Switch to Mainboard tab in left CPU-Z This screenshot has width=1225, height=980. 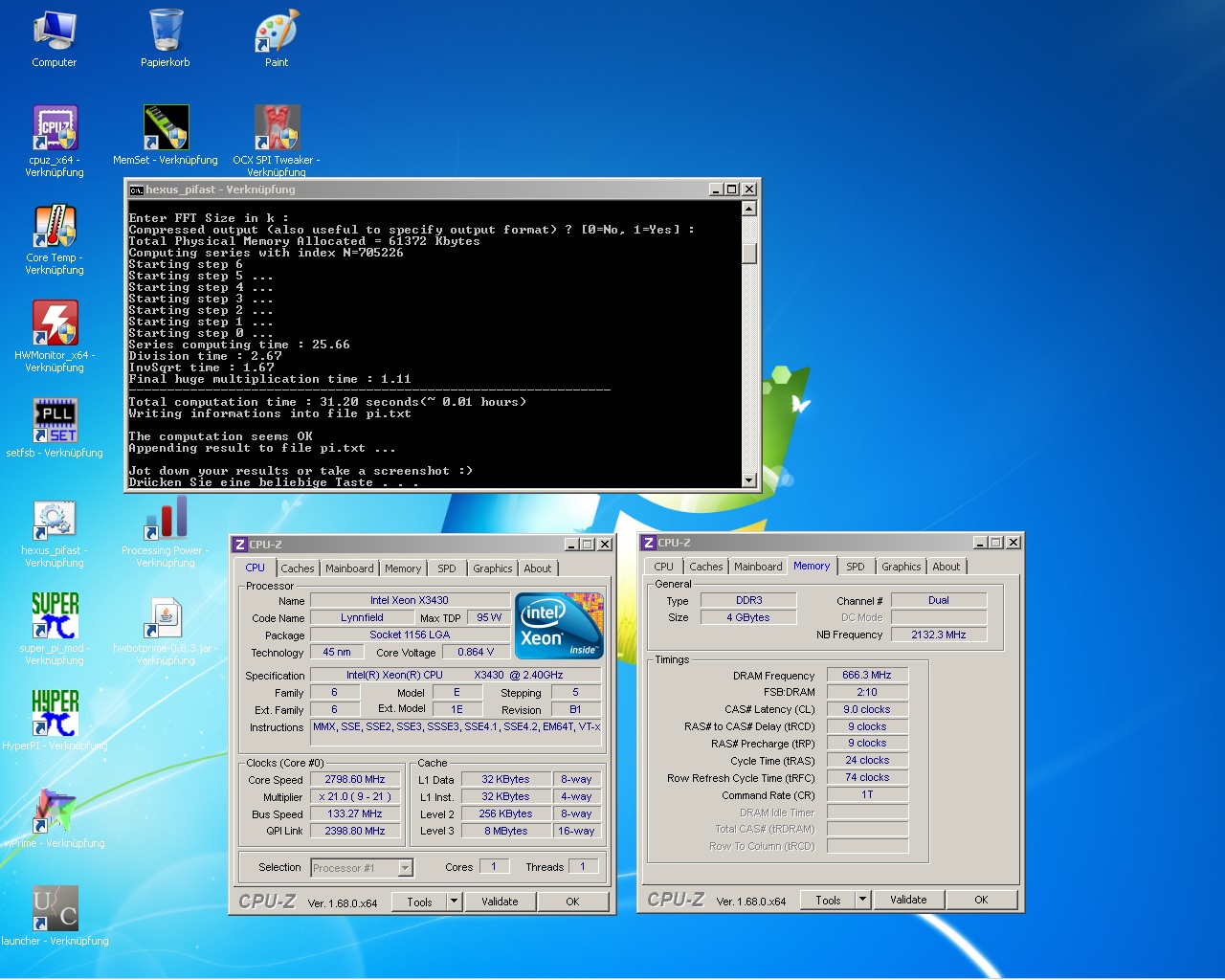[x=349, y=568]
